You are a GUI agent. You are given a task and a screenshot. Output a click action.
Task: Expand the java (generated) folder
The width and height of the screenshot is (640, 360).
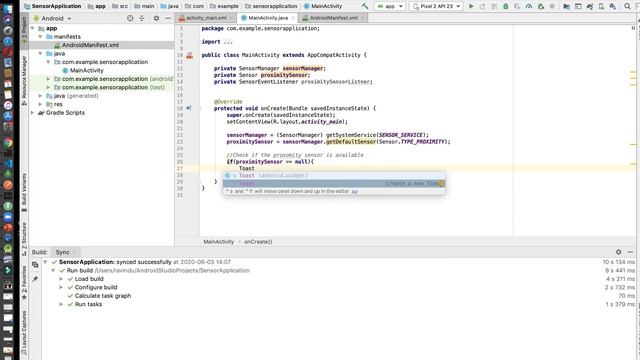40,96
